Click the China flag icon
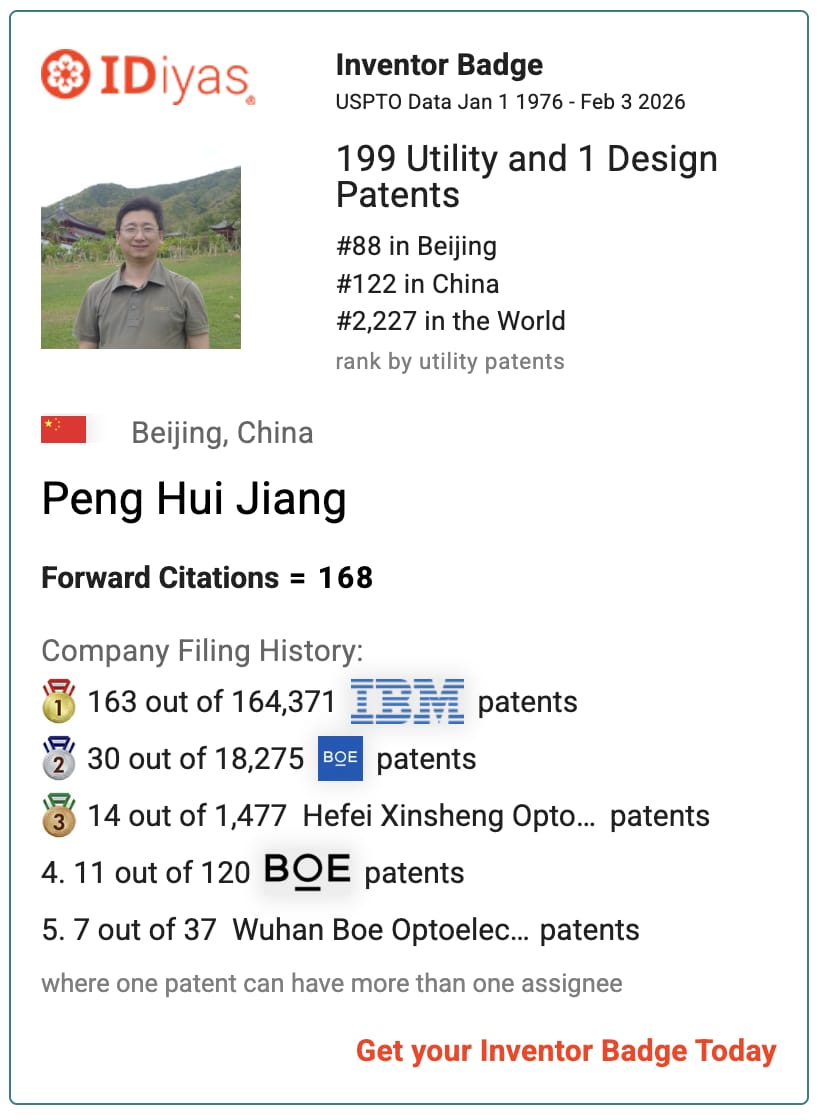Viewport: 818px width, 1120px height. pos(64,429)
